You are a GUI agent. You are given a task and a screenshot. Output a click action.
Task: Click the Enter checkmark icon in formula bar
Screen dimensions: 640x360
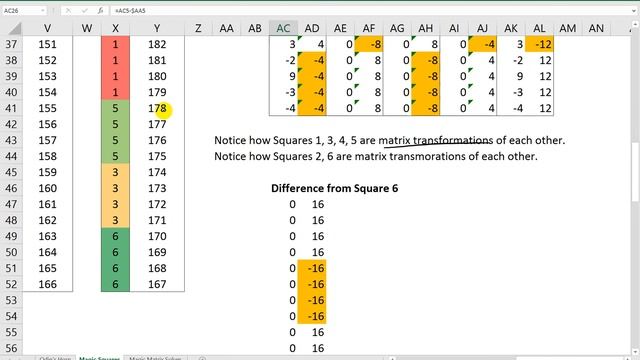point(84,11)
